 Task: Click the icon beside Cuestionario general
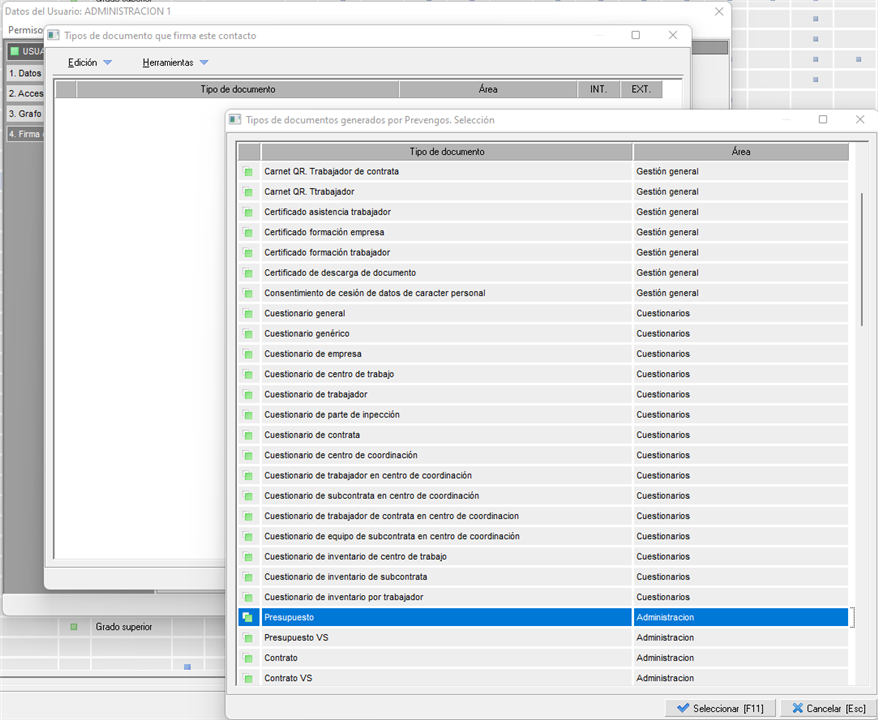(x=248, y=314)
